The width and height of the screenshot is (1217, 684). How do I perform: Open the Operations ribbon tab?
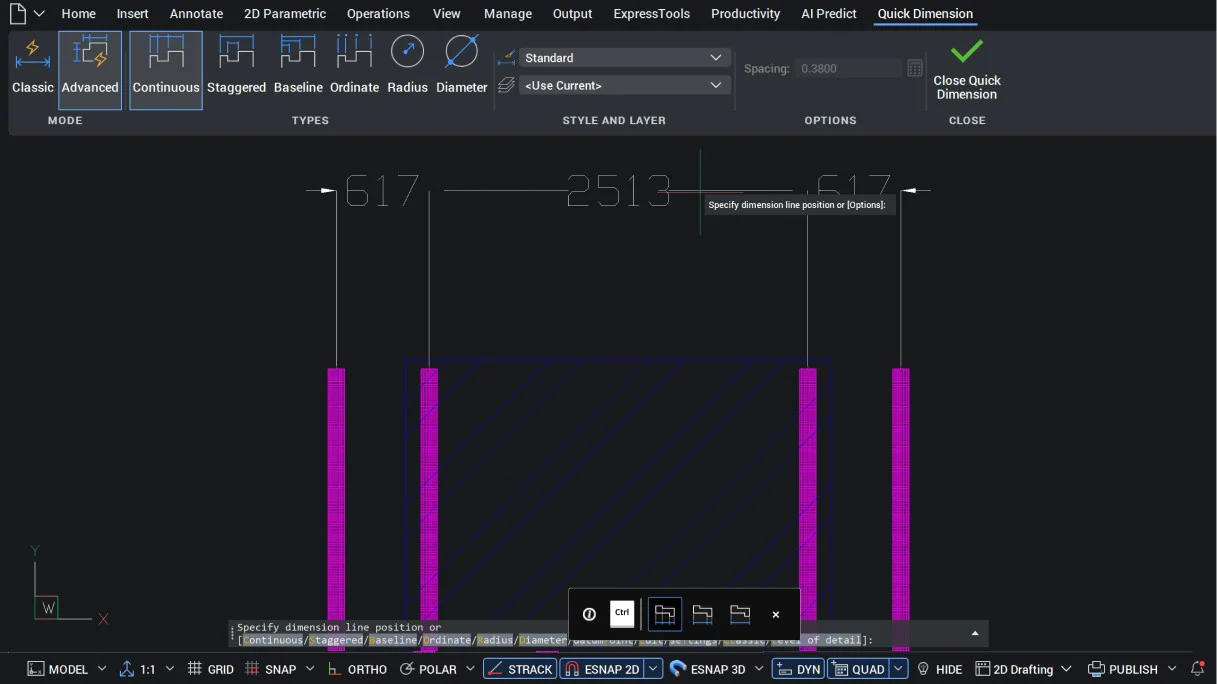click(x=378, y=14)
